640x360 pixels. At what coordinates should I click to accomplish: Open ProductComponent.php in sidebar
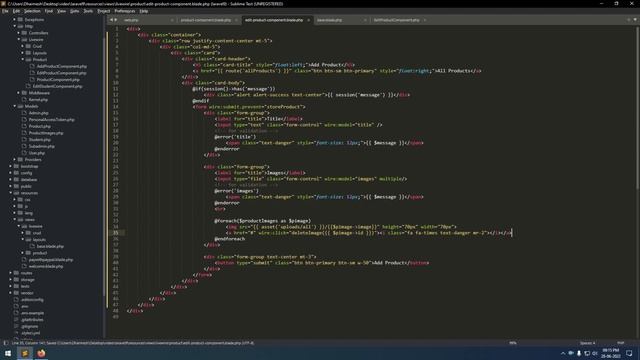coord(58,80)
